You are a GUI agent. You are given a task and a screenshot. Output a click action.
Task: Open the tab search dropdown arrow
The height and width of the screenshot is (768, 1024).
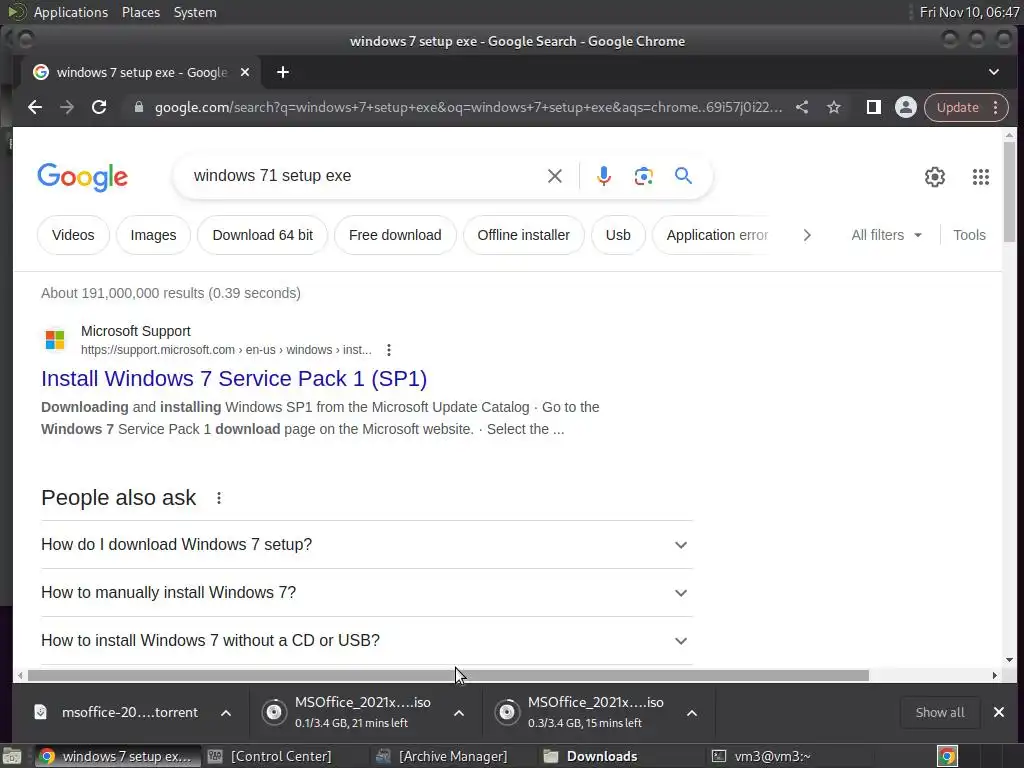(993, 72)
